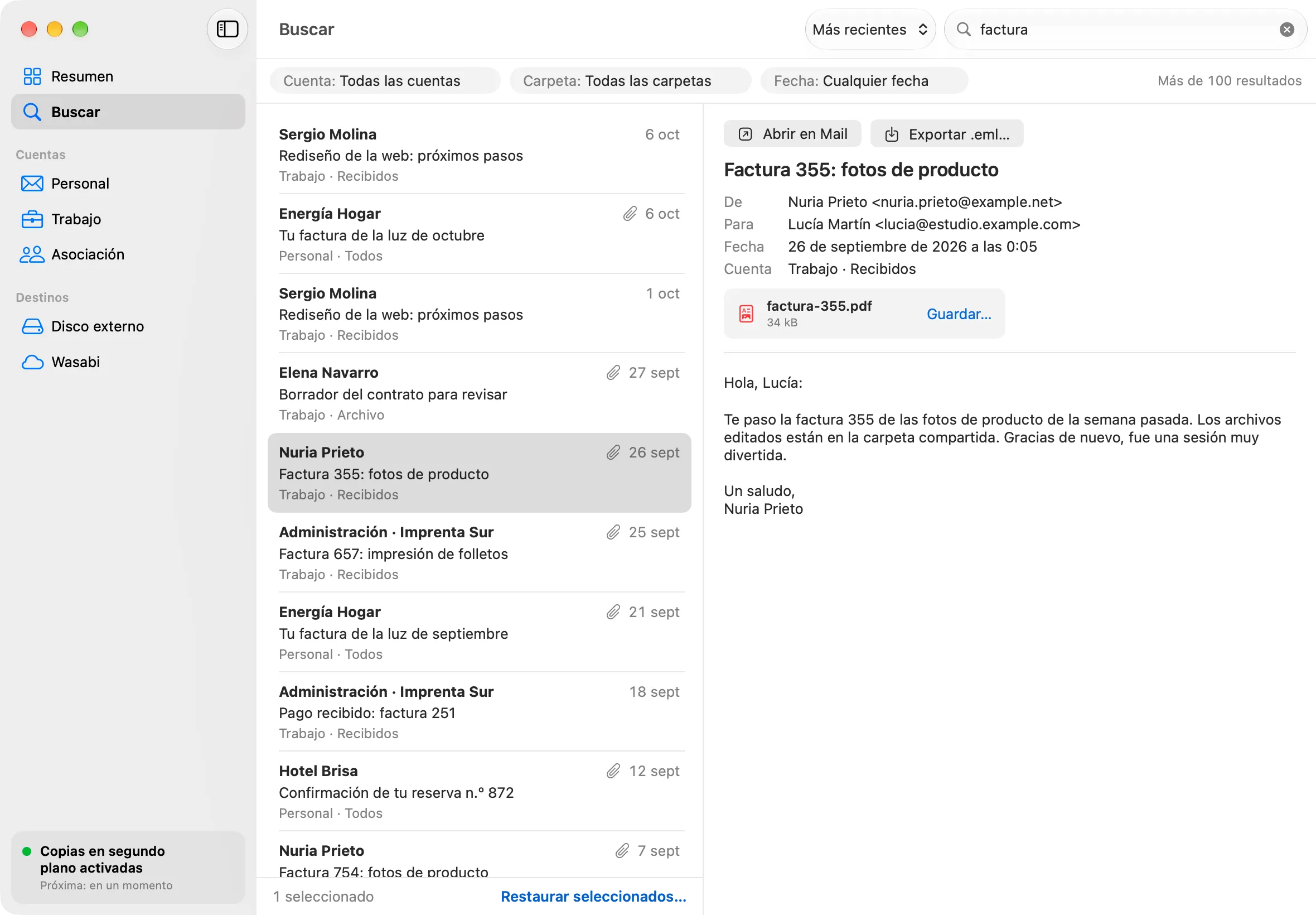Select Sergio Molina's 6 oct email
Screen dimensions: 1316x915
point(479,154)
